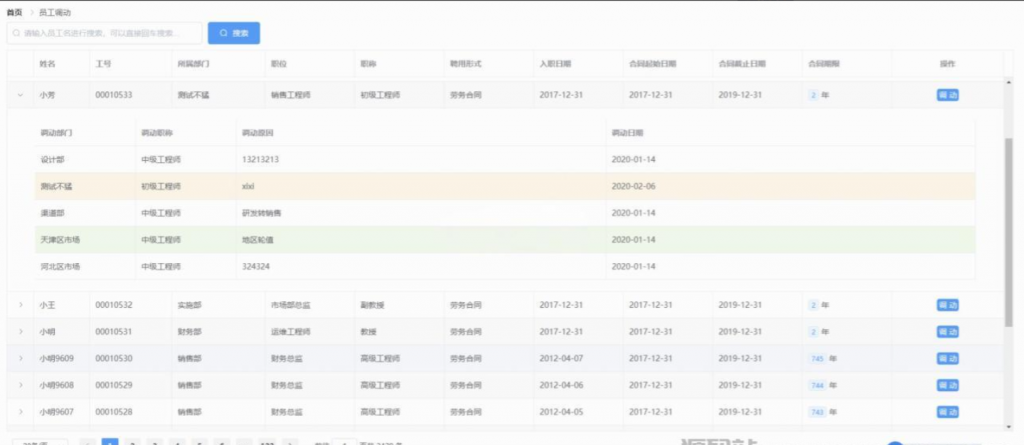Collapse the expanded 小芳 row
This screenshot has width=1024, height=445.
(x=20, y=95)
